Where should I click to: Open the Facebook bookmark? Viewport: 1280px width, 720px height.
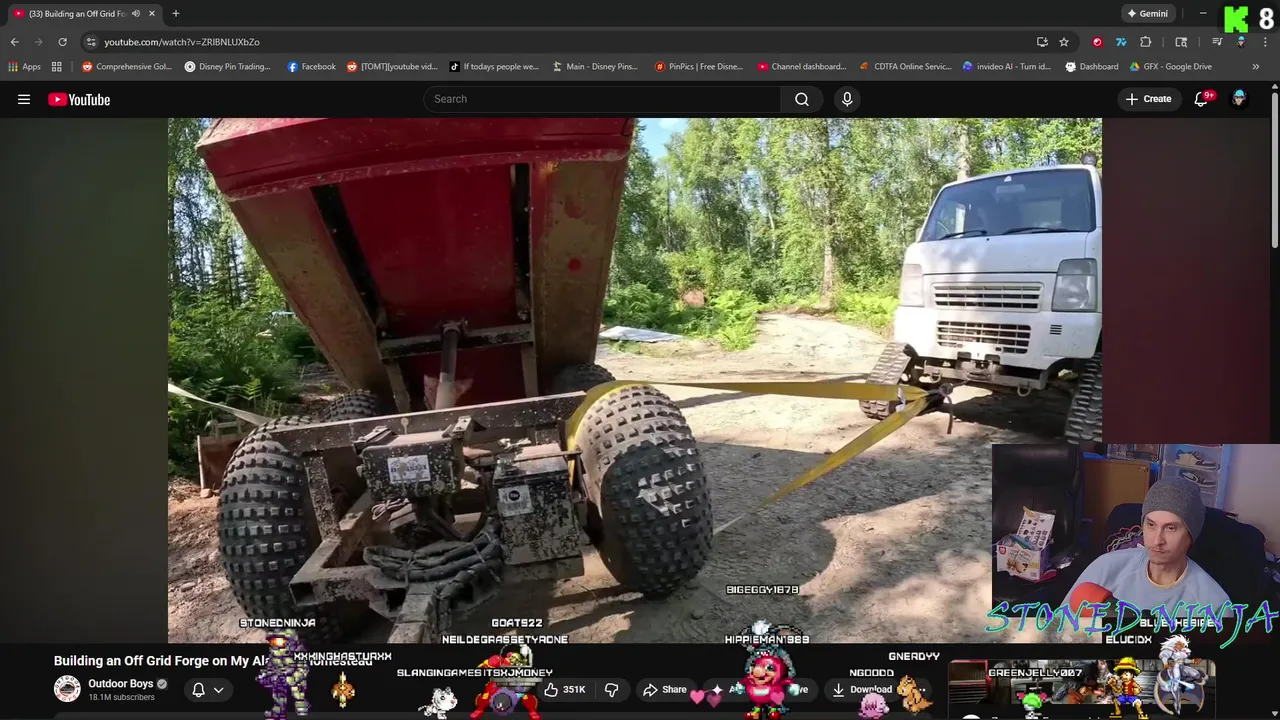[x=311, y=67]
